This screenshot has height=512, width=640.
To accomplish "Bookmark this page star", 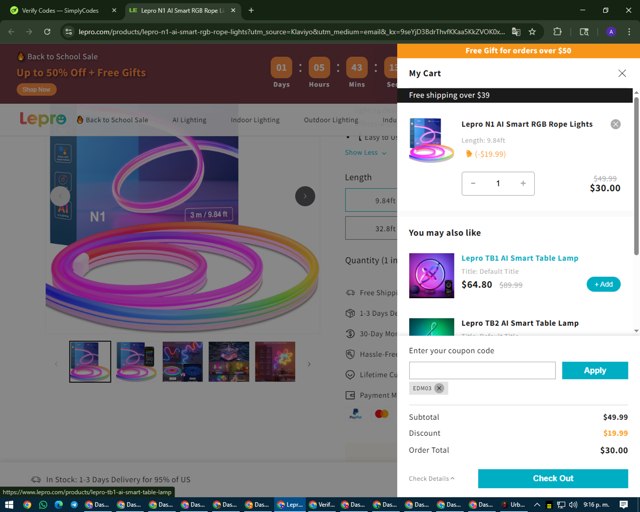I will click(x=532, y=32).
